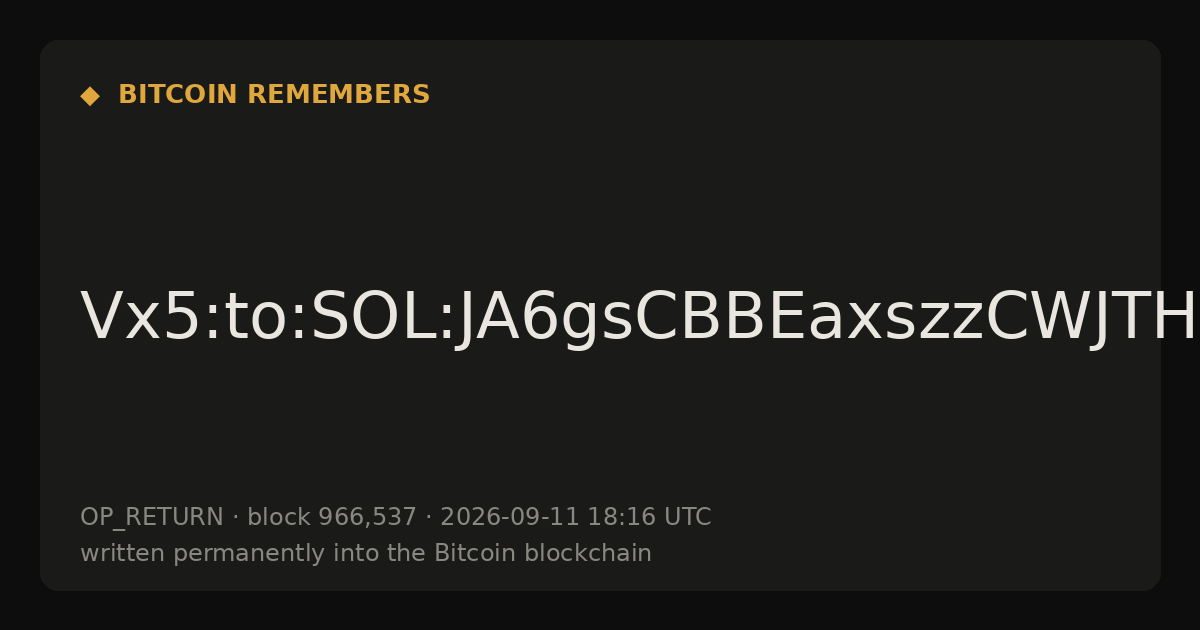The width and height of the screenshot is (1200, 630).
Task: Click the empty card area below the header
Action: point(600,200)
